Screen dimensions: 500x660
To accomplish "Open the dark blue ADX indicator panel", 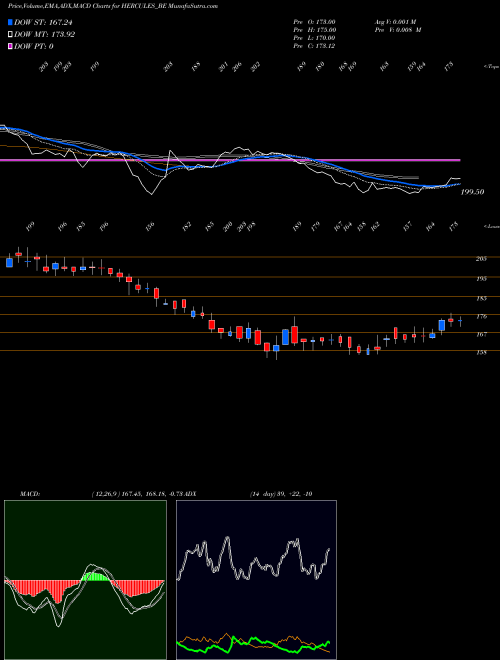I will 256,580.
